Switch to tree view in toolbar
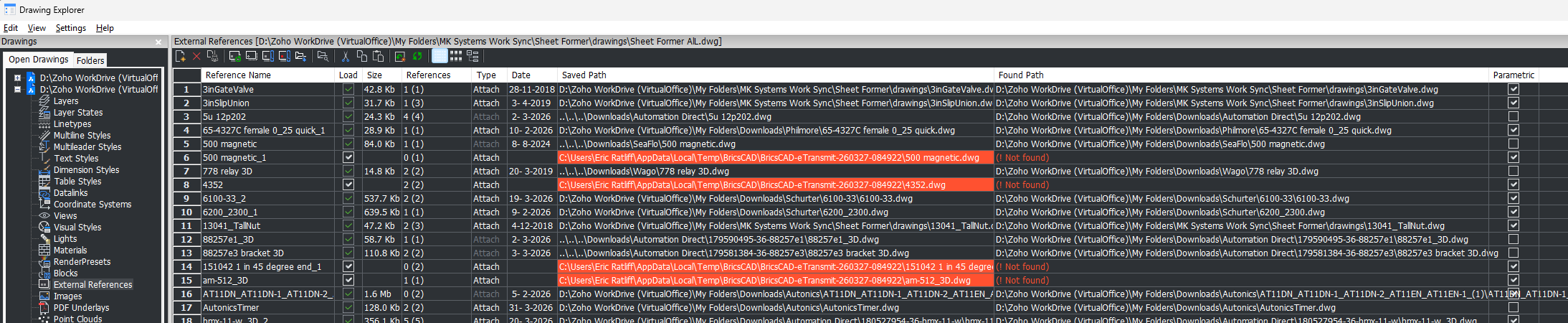Viewport: 1568px width, 323px height. tap(472, 56)
